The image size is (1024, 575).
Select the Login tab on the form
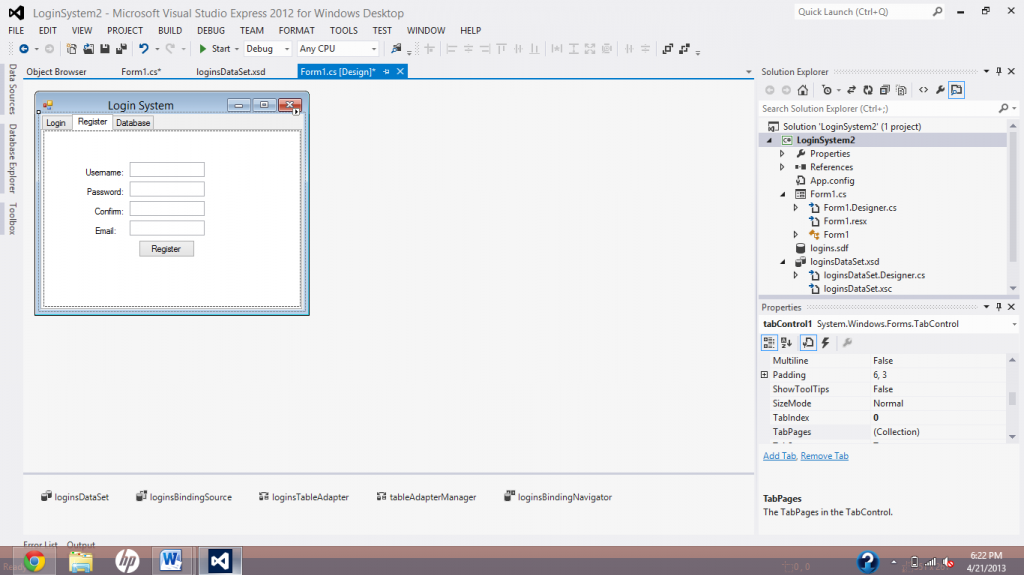[56, 123]
